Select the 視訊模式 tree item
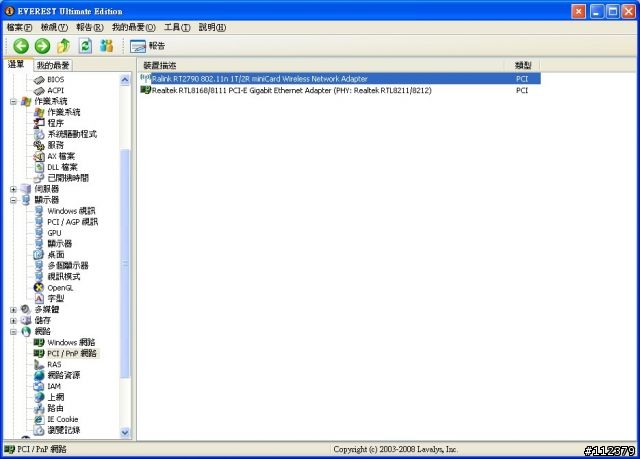This screenshot has height=459, width=640. (64, 277)
